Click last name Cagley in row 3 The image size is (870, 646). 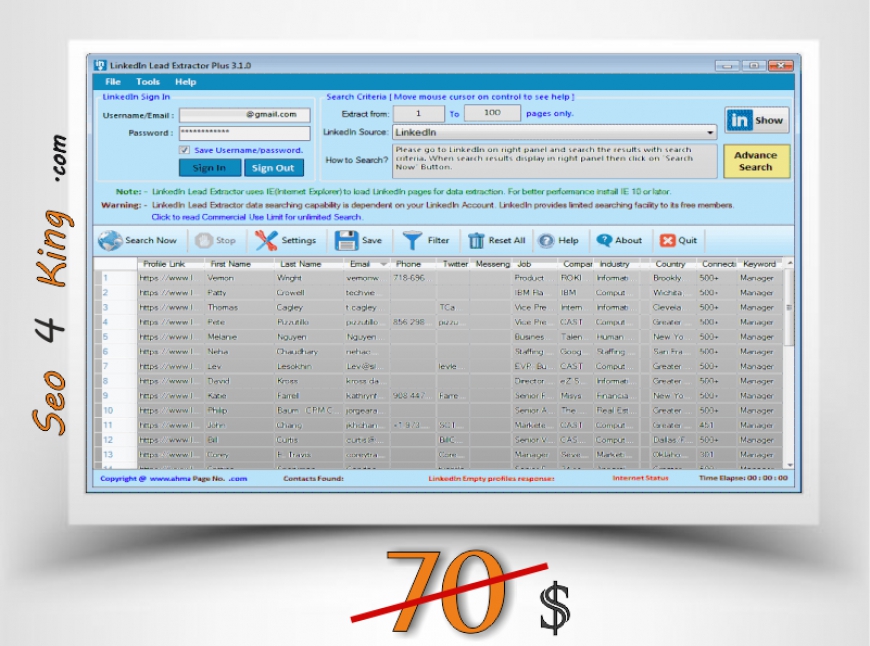pyautogui.click(x=290, y=307)
